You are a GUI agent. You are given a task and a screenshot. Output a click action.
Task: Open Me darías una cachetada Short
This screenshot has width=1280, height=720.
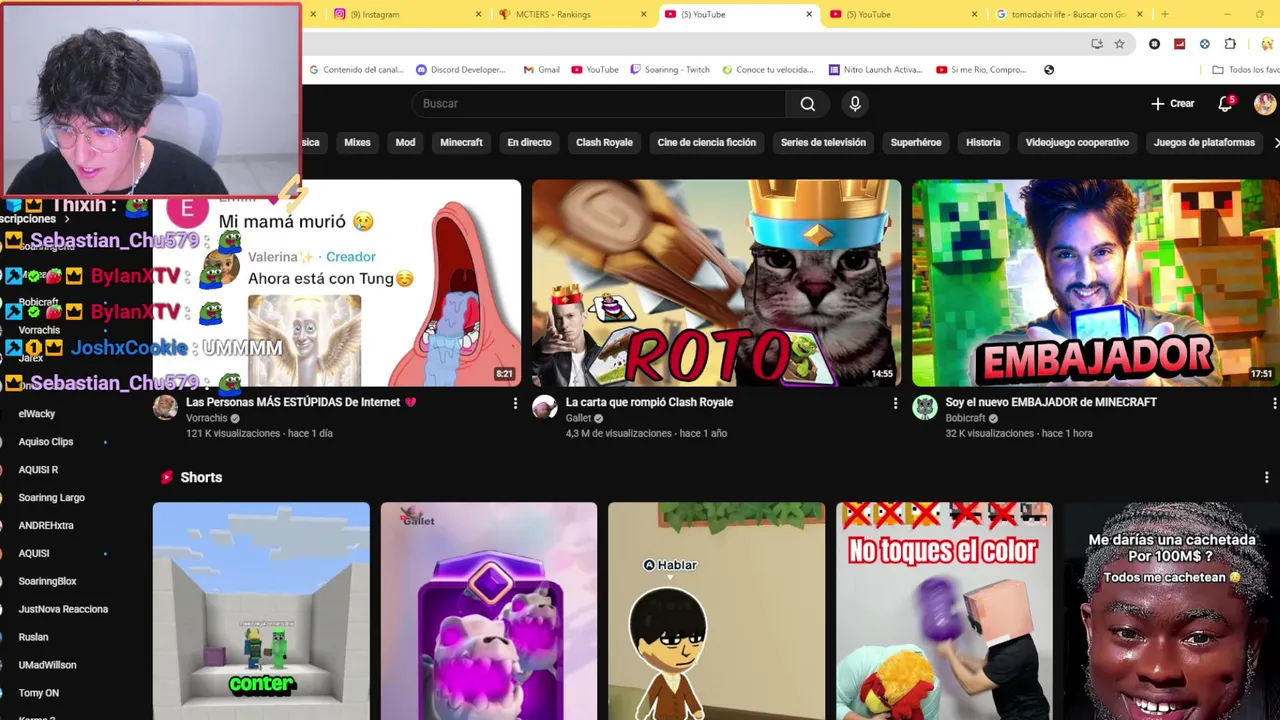[1172, 611]
